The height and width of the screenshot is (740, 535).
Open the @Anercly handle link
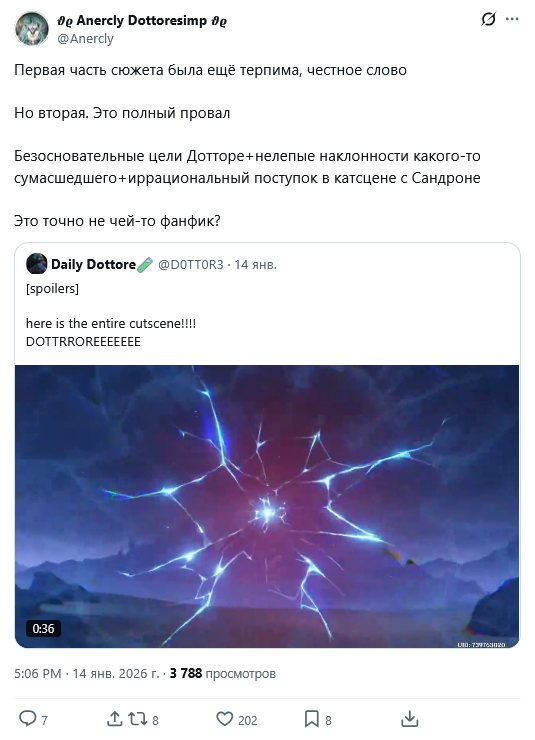click(85, 38)
